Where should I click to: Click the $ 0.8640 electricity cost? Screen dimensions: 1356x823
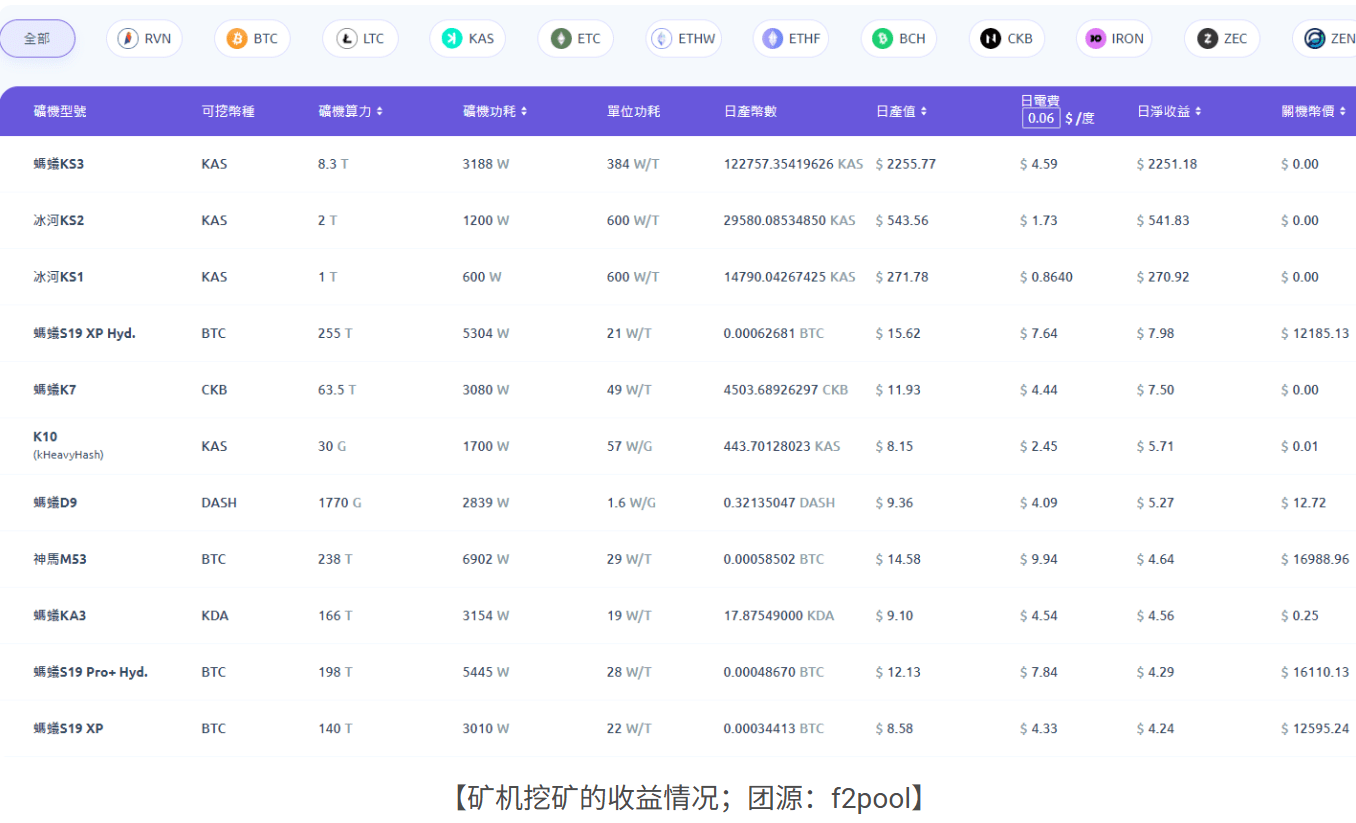pos(1046,277)
